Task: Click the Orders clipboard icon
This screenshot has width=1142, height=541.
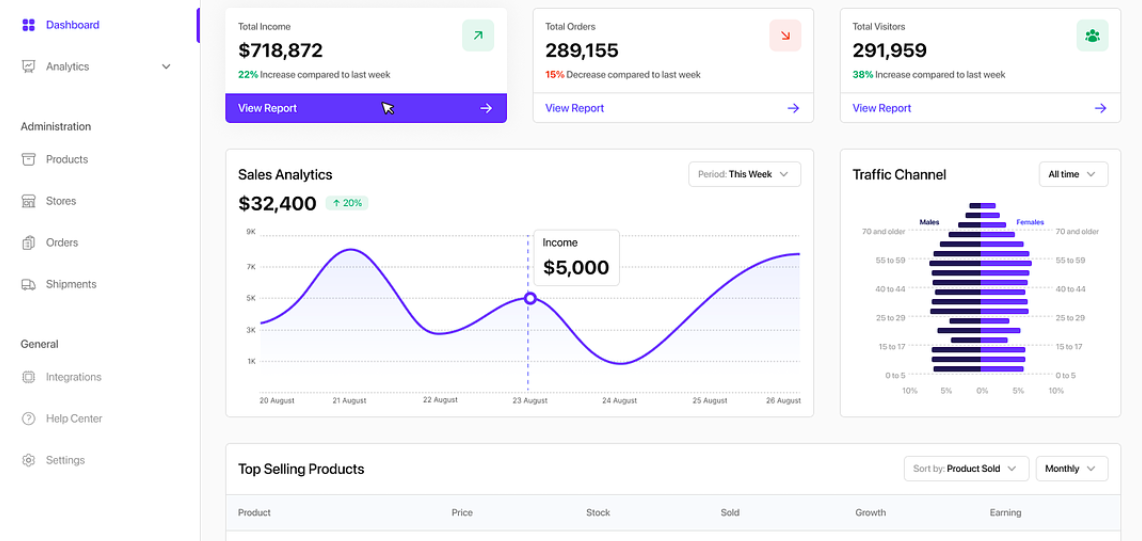Action: (x=28, y=243)
